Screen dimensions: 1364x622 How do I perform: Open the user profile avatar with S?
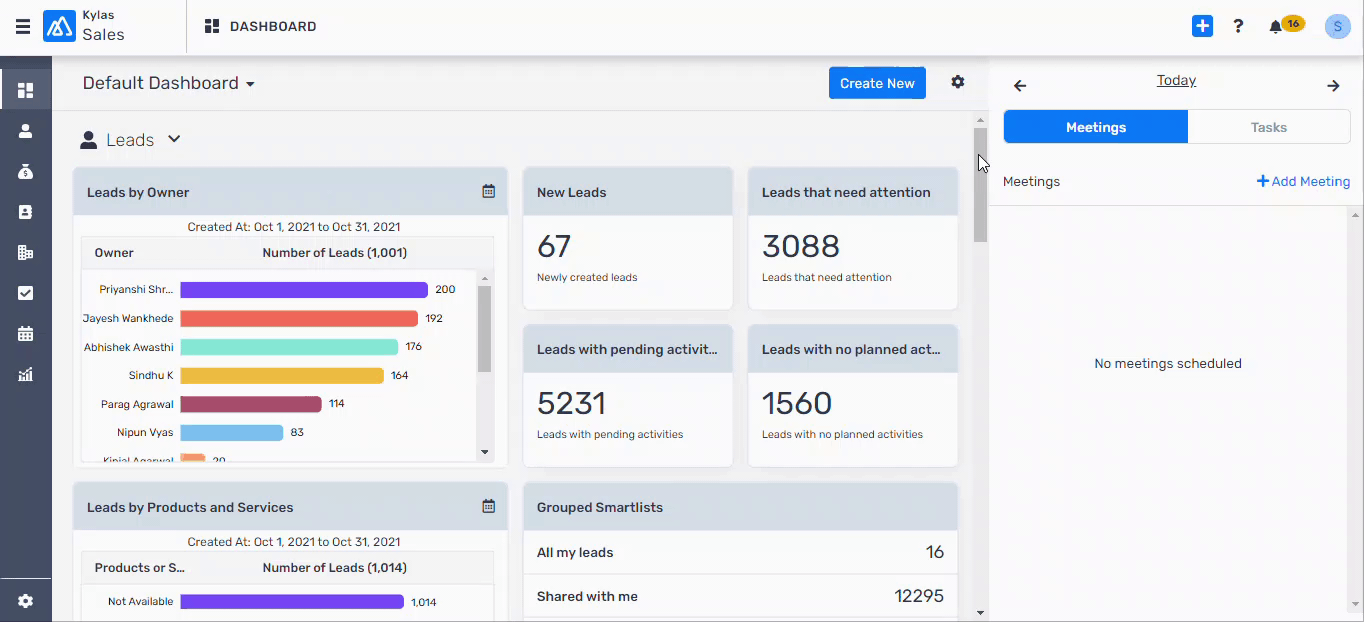pos(1337,25)
